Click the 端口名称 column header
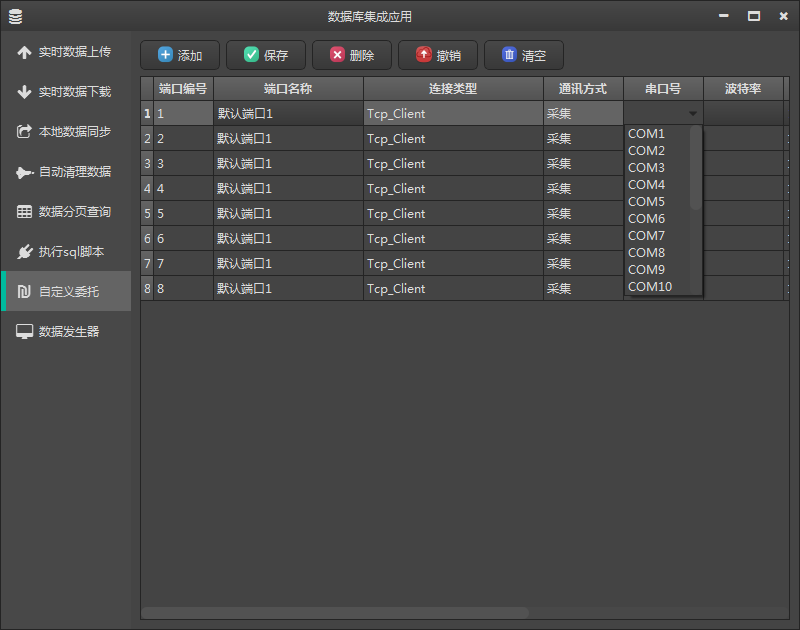800x630 pixels. [x=288, y=89]
